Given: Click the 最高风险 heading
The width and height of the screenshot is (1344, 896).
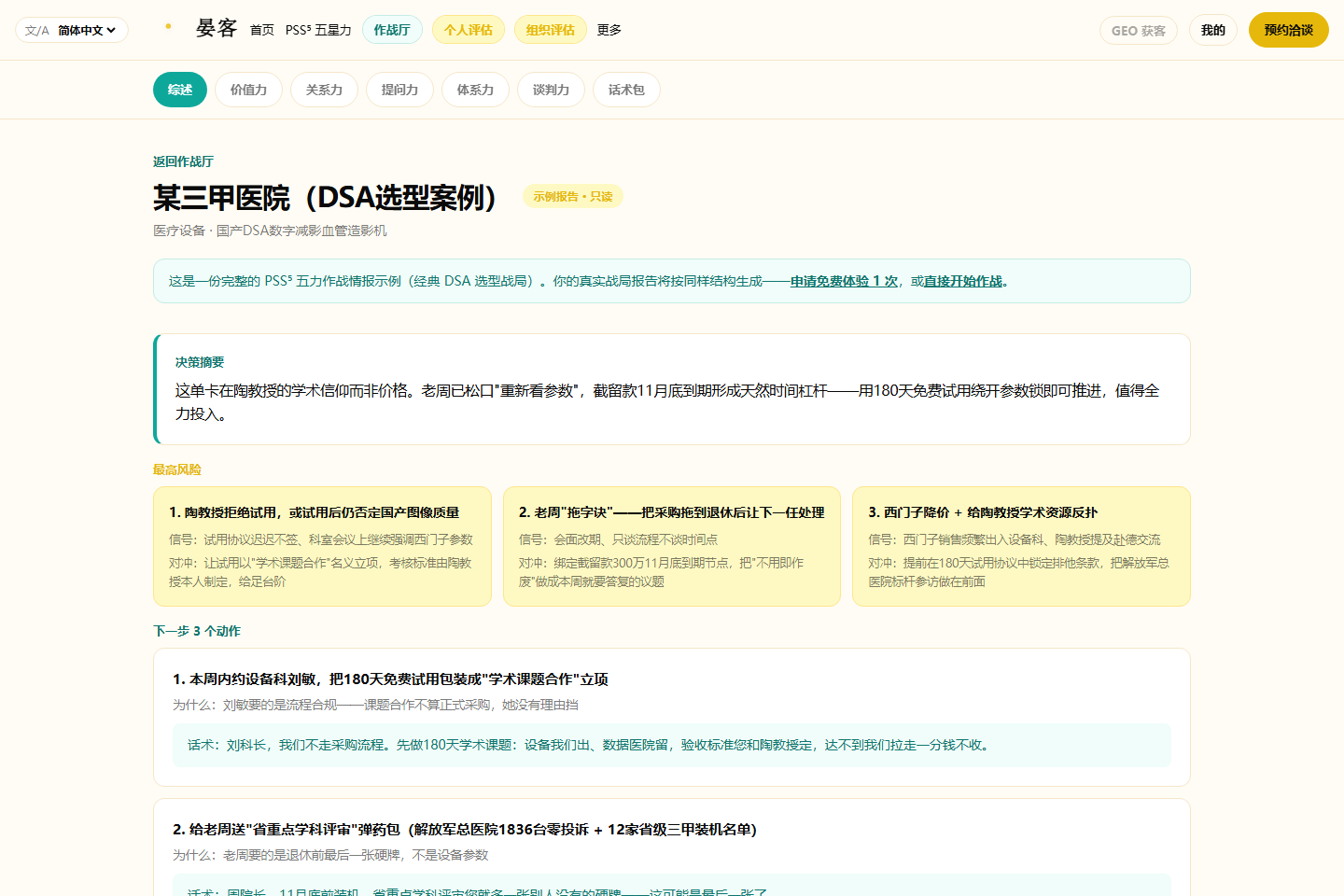Looking at the screenshot, I should [x=177, y=469].
